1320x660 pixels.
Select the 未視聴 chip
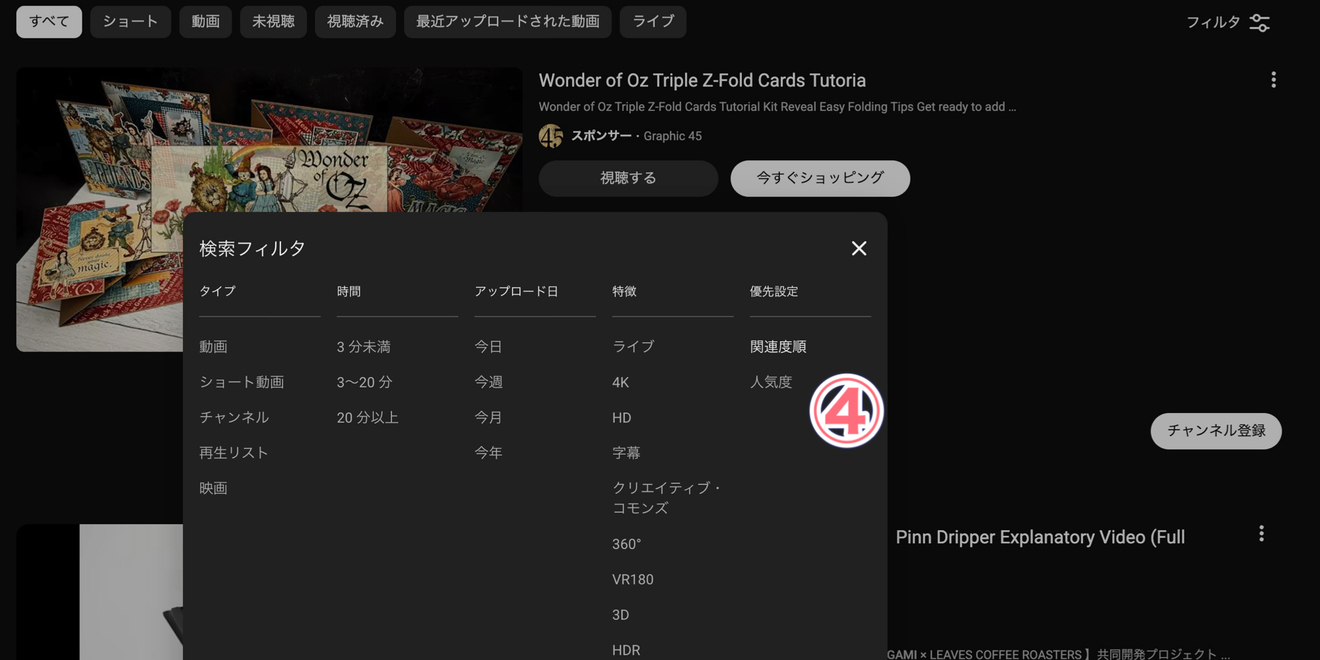click(x=273, y=21)
